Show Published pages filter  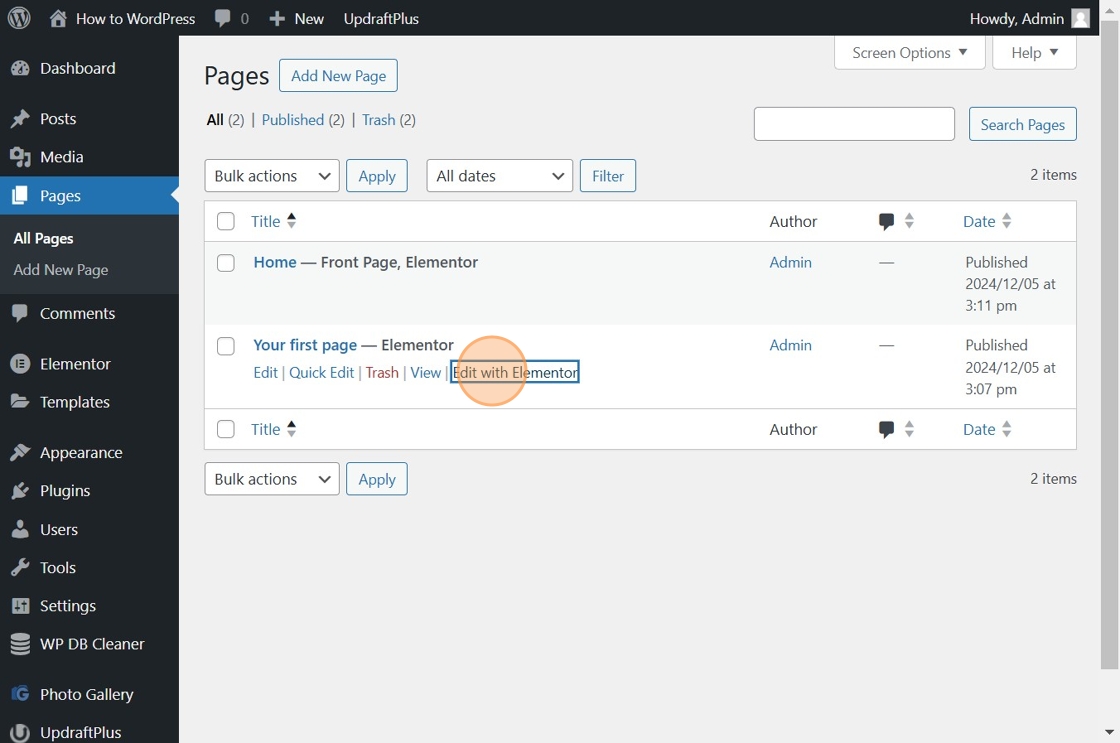tap(293, 120)
